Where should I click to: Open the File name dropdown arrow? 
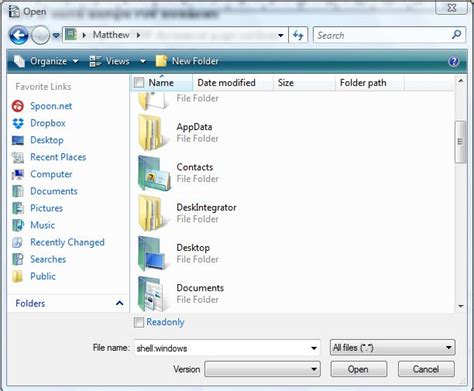pyautogui.click(x=314, y=348)
